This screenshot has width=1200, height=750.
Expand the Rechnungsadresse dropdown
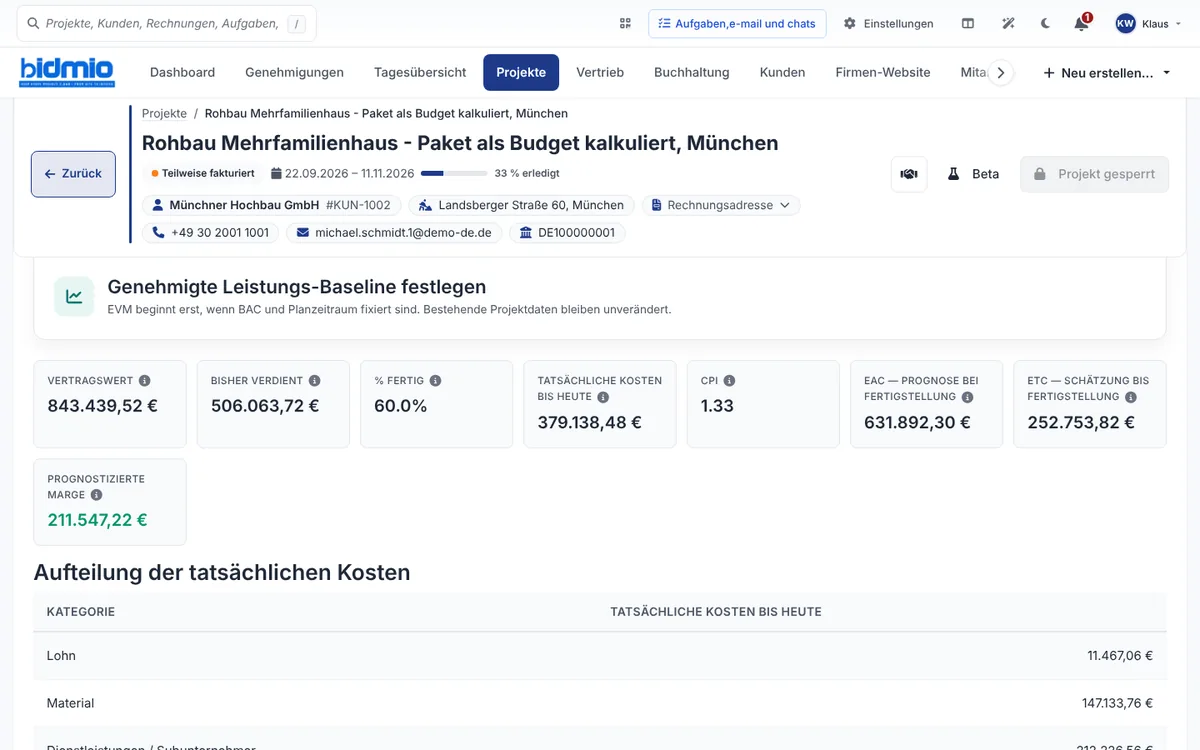(720, 205)
